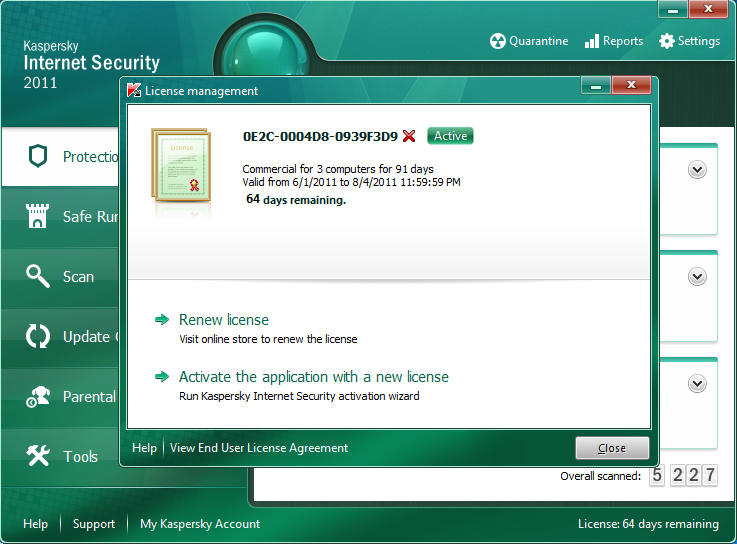737x544 pixels.
Task: Click the circular arrows Update icon
Action: (x=38, y=336)
